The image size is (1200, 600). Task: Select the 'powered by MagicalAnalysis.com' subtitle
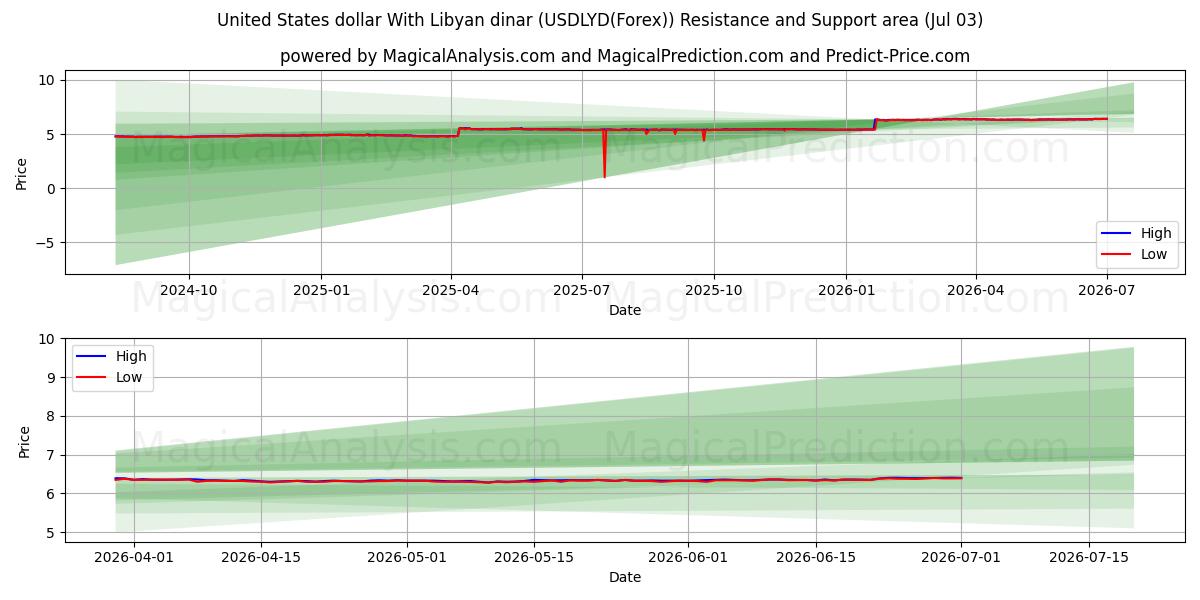625,56
